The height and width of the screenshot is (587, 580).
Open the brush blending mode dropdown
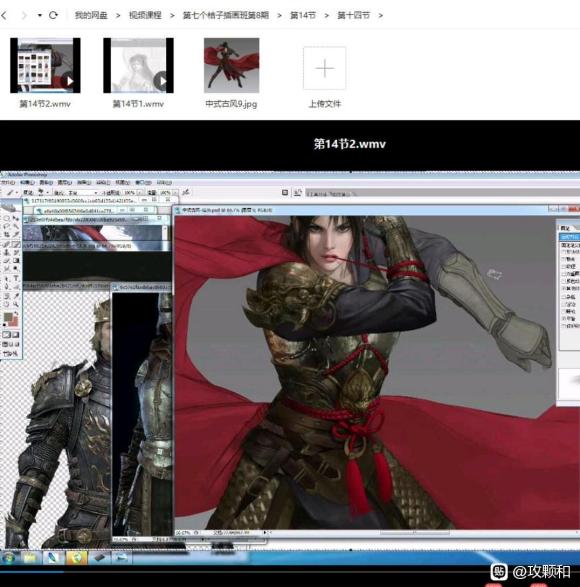(82, 193)
